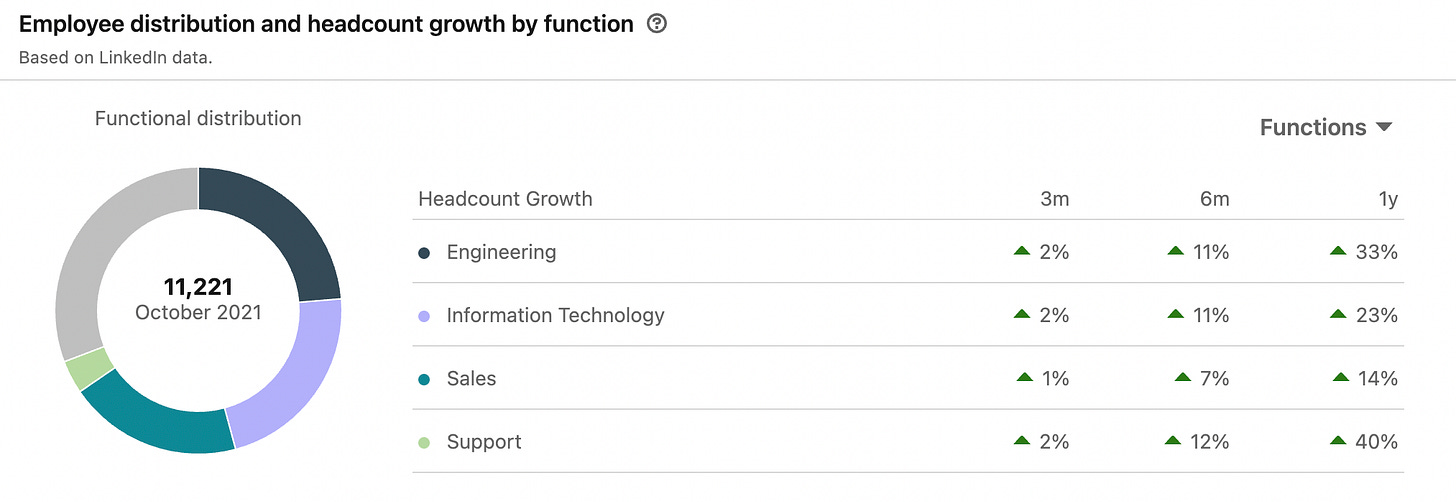Click the Information Technology purple legend dot
Viewport: 1456px width, 502px height.
[x=424, y=316]
